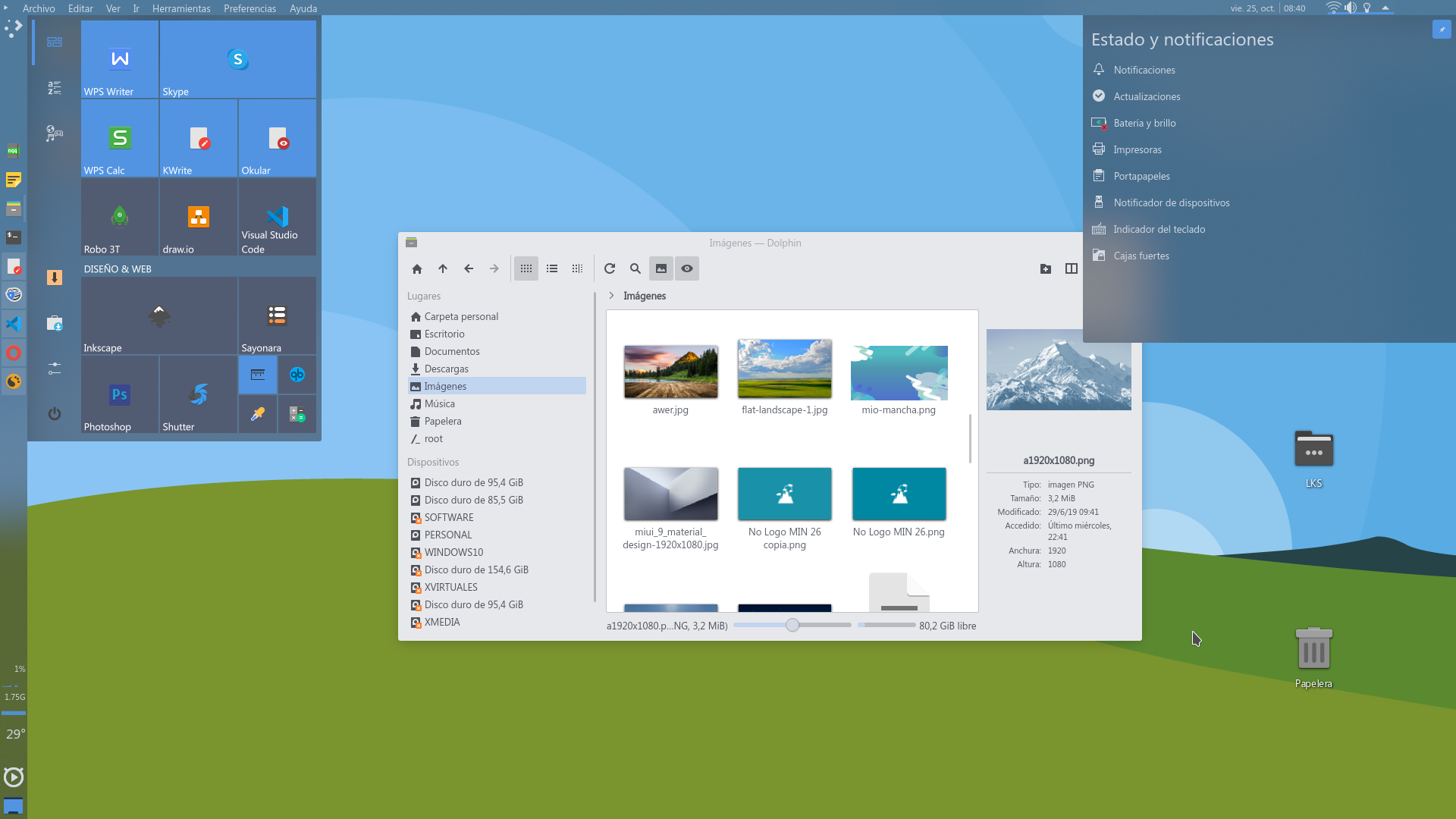This screenshot has width=1456, height=819.
Task: Launch Photoshop tile
Action: (120, 394)
